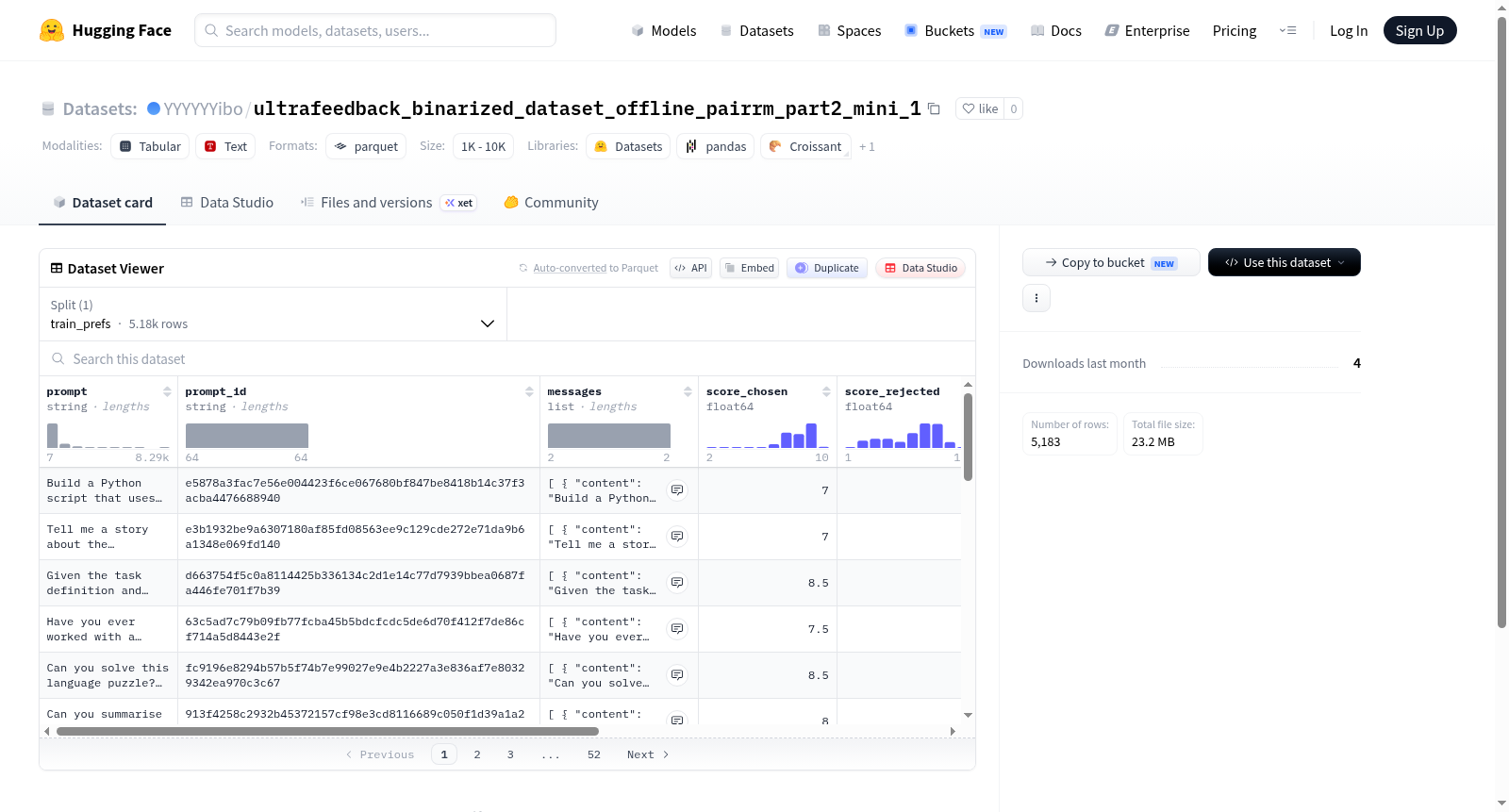Select the pandas library tag
1509x812 pixels.
[715, 146]
